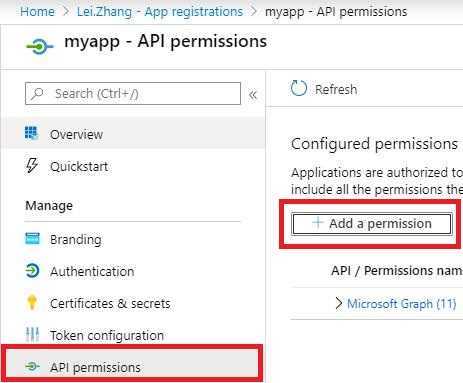Click the myapp header logo icon
Screen dimensions: 463x383
40,46
